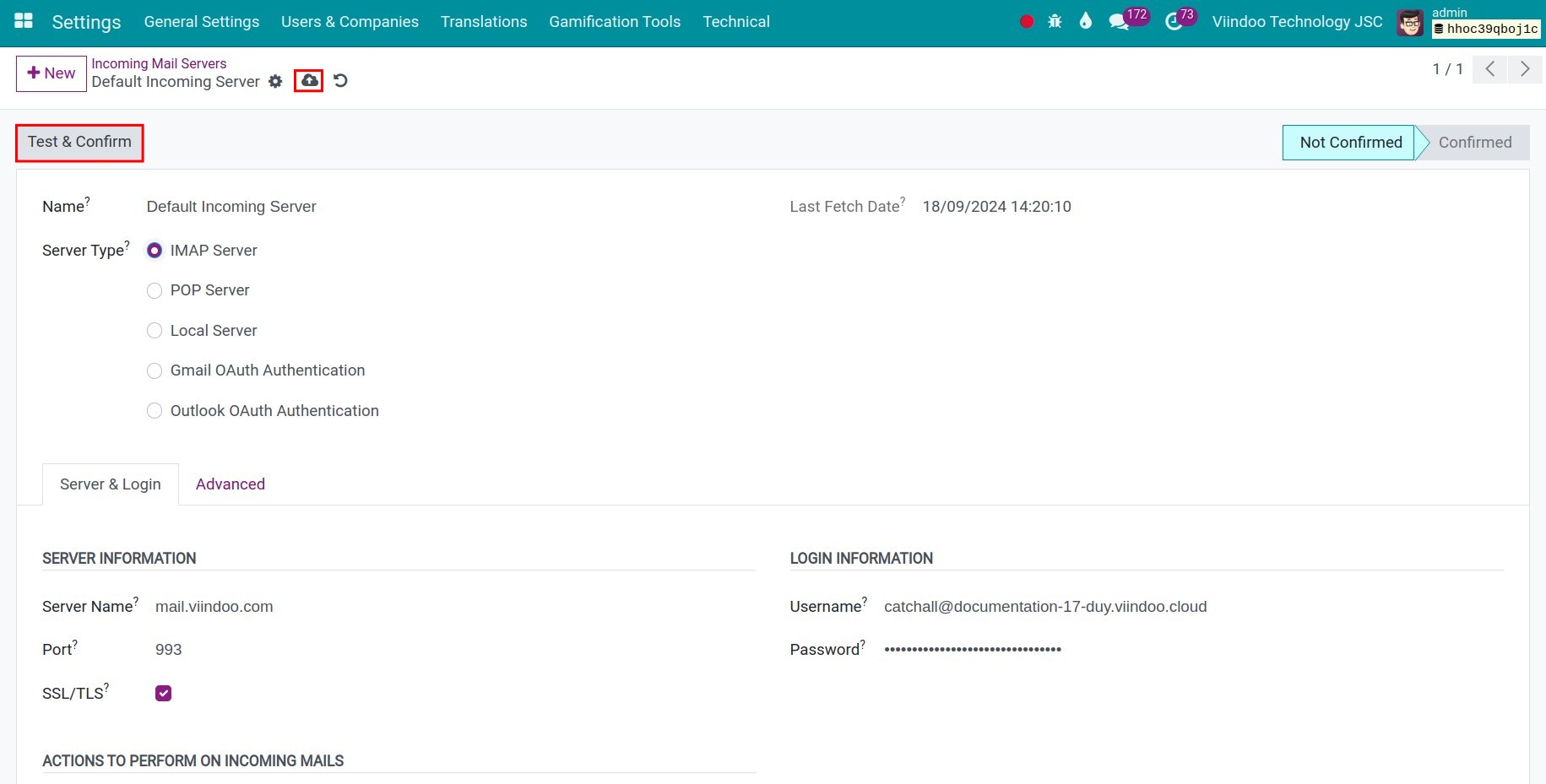Select Outlook OAuth Authentication option
Image resolution: width=1546 pixels, height=784 pixels.
[x=155, y=411]
